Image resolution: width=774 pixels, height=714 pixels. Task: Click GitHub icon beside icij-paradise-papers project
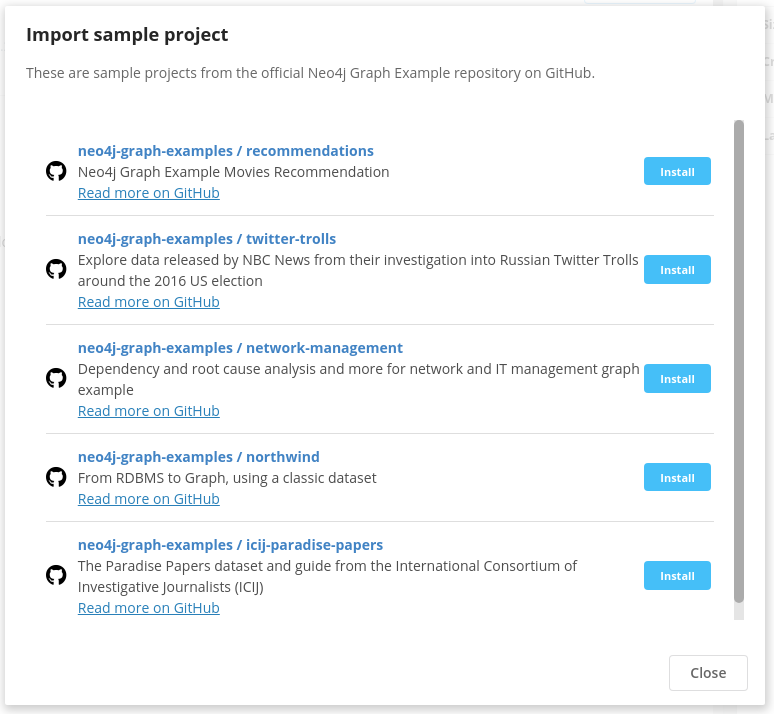coord(56,576)
